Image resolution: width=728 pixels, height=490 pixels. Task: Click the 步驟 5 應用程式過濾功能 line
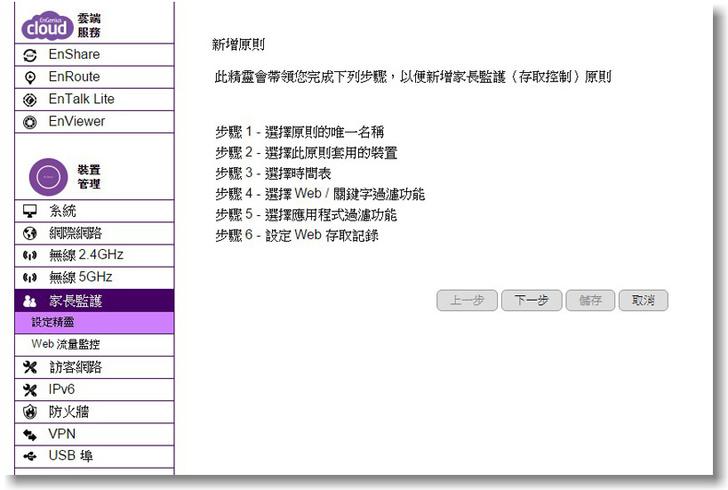coord(306,215)
